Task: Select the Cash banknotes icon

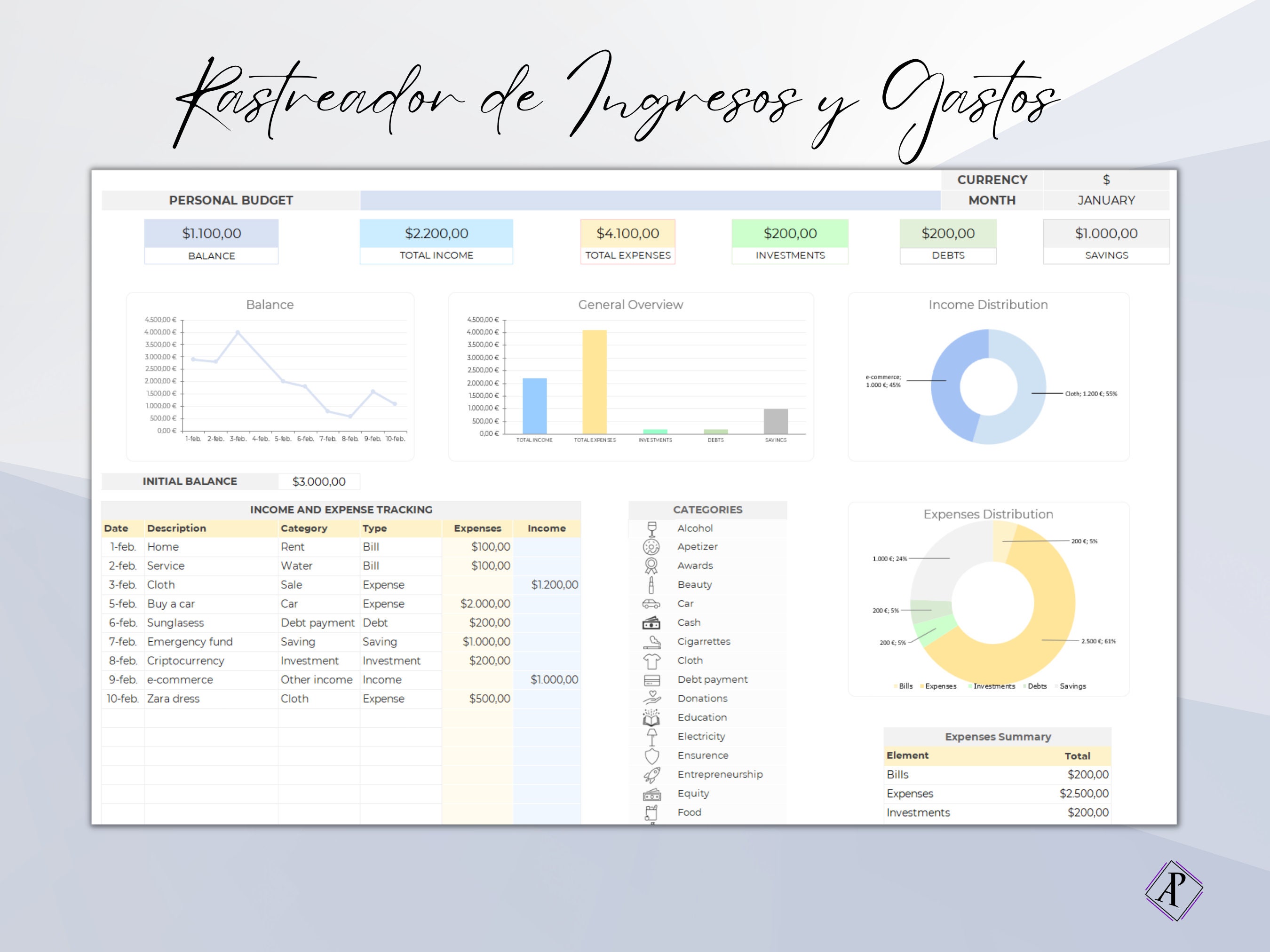Action: (651, 622)
